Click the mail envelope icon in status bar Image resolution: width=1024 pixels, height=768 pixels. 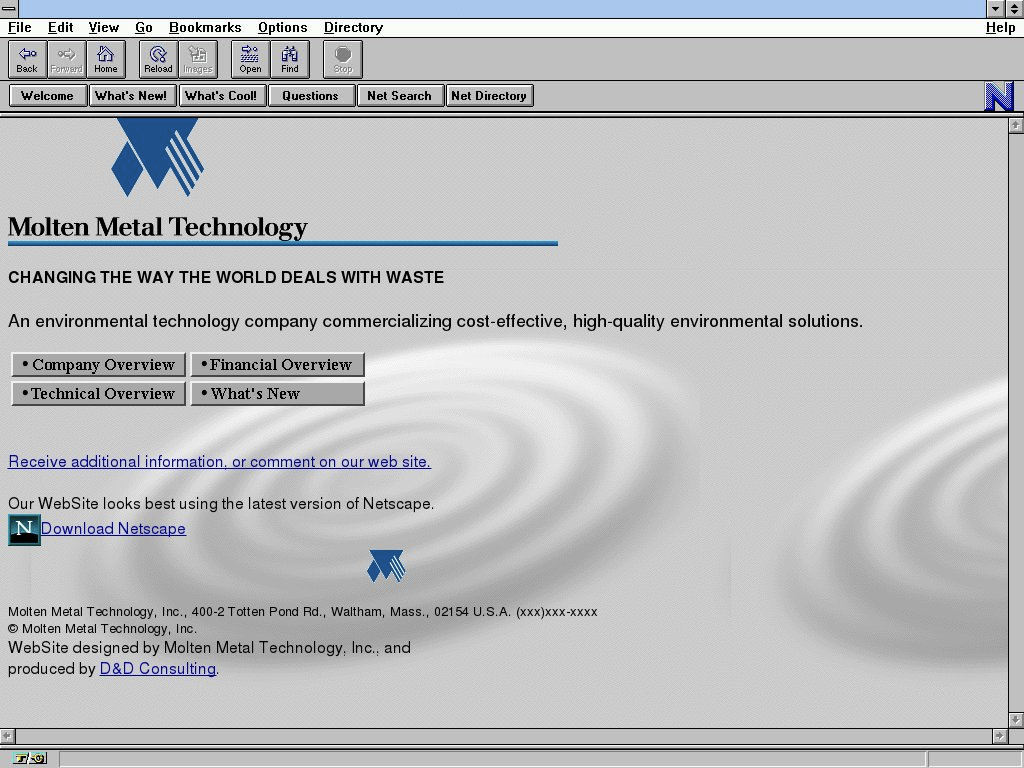[x=38, y=759]
